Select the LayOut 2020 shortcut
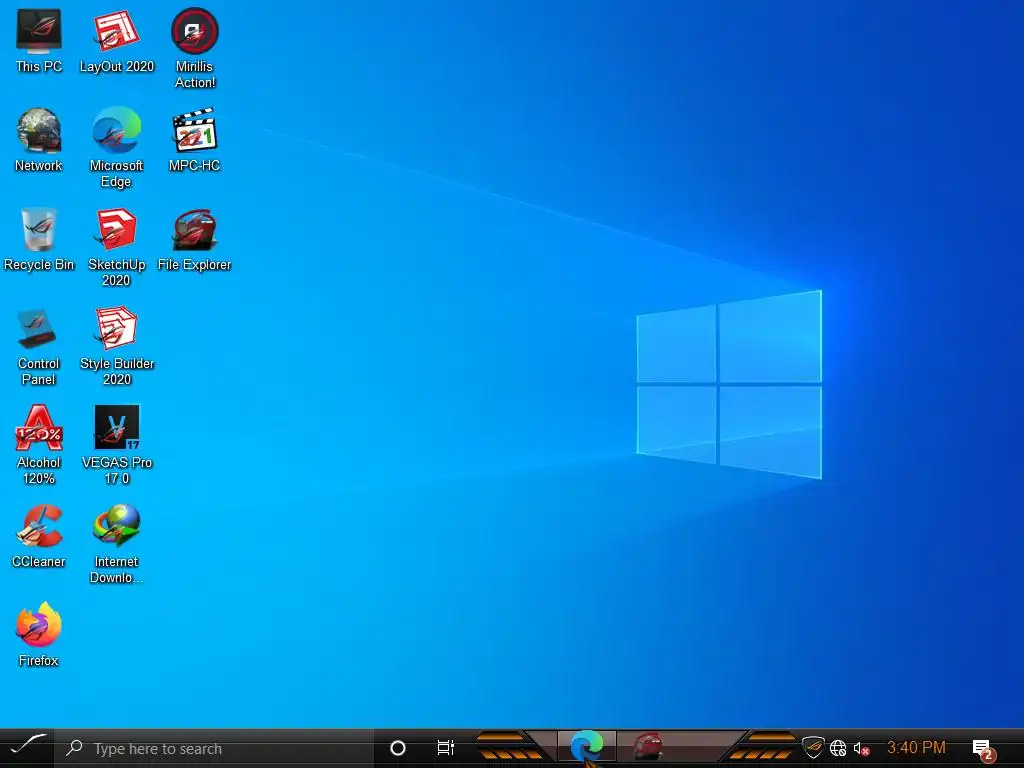 [x=116, y=41]
